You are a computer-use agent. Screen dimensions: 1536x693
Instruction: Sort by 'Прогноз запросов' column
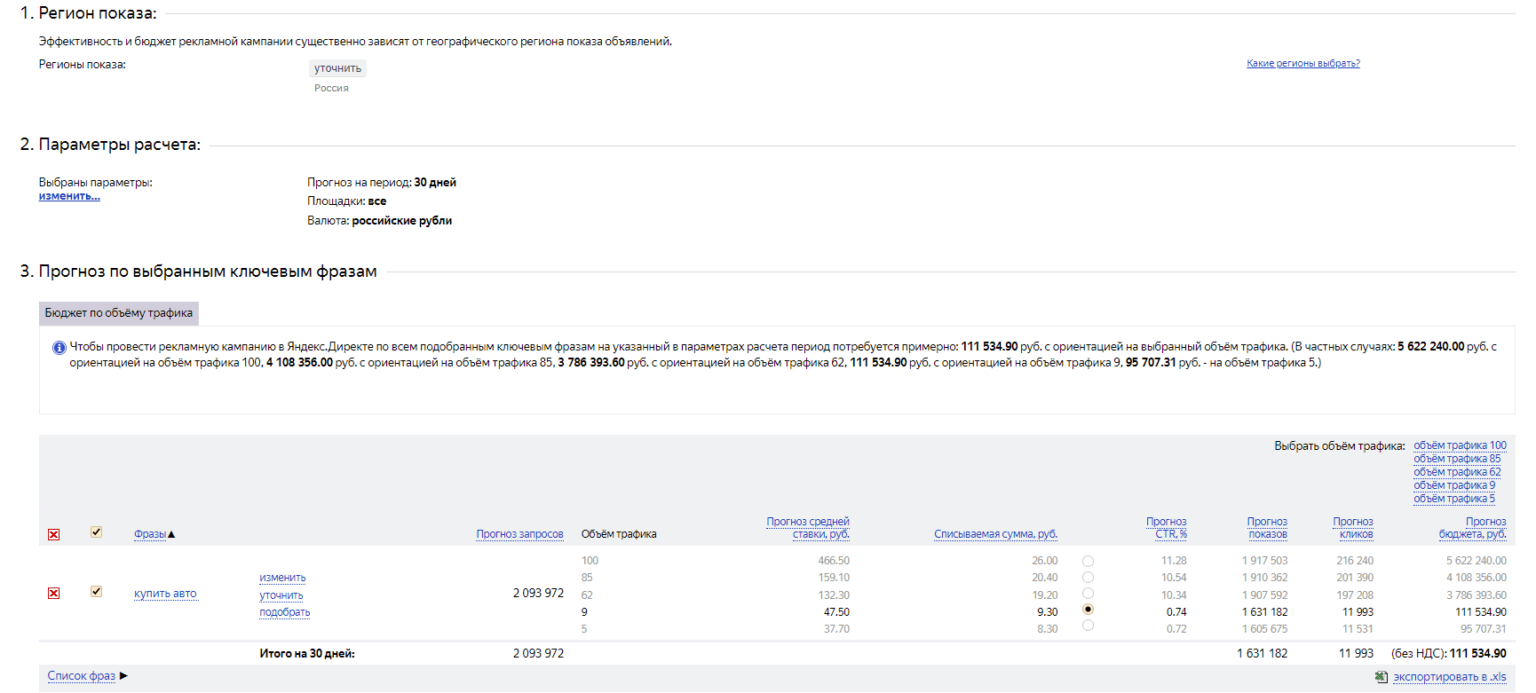click(520, 534)
